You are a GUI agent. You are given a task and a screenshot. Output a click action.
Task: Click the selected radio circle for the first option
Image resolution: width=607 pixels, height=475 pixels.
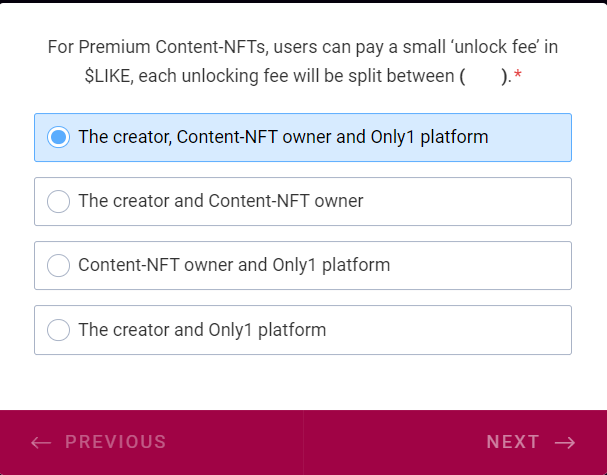coord(59,137)
